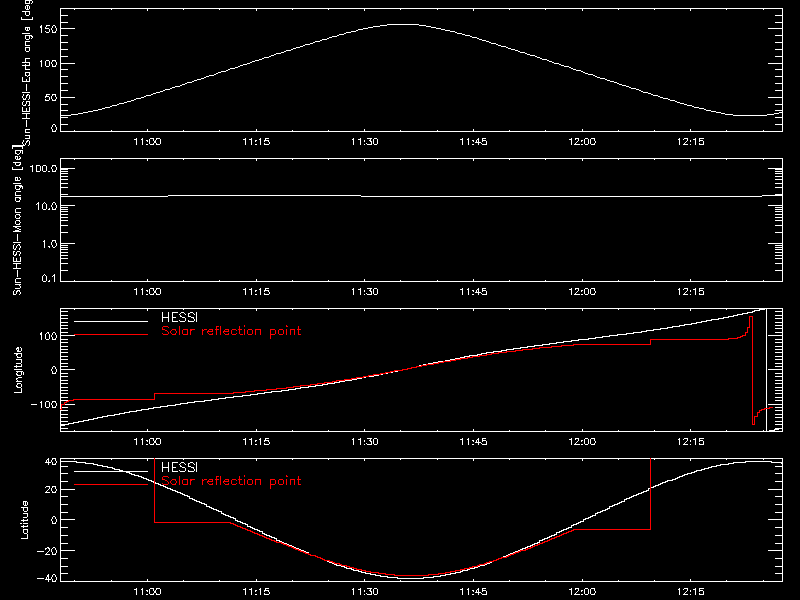The image size is (800, 600).
Task: Click the 40 tick label on Latitude plot
Action: [51, 461]
